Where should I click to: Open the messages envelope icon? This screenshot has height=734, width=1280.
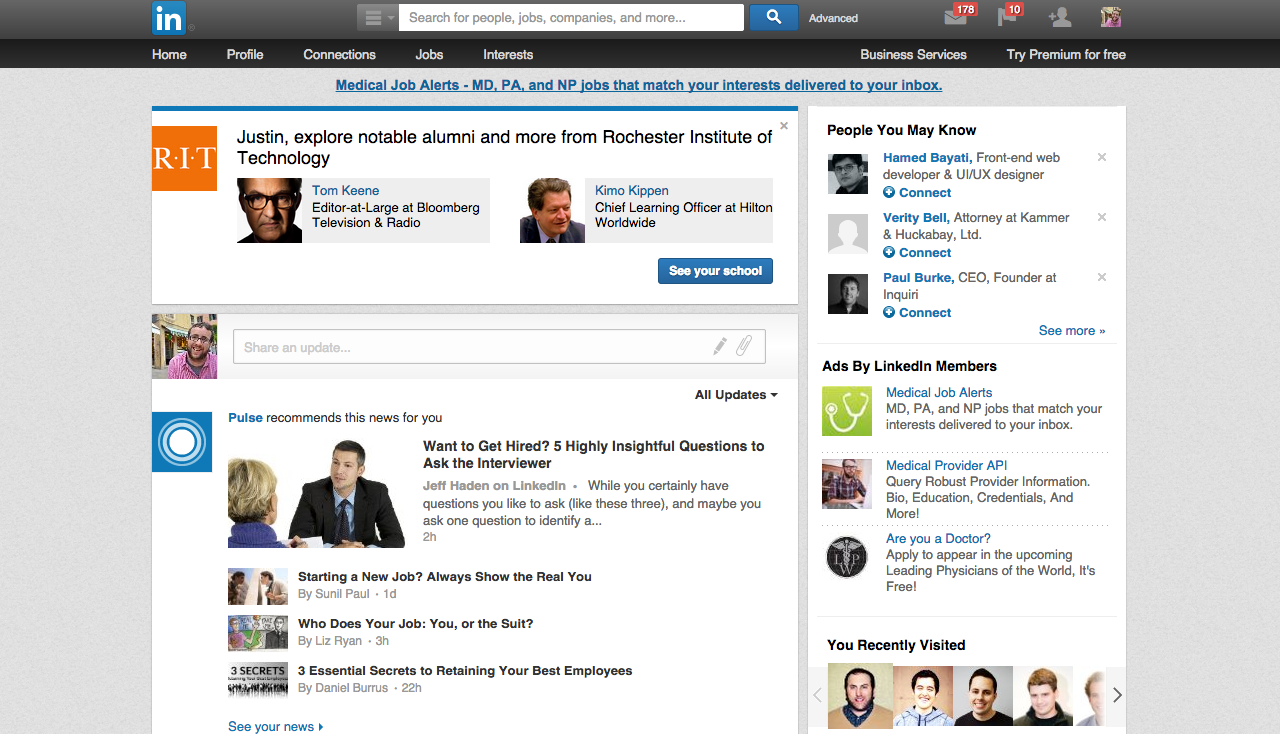[x=956, y=17]
